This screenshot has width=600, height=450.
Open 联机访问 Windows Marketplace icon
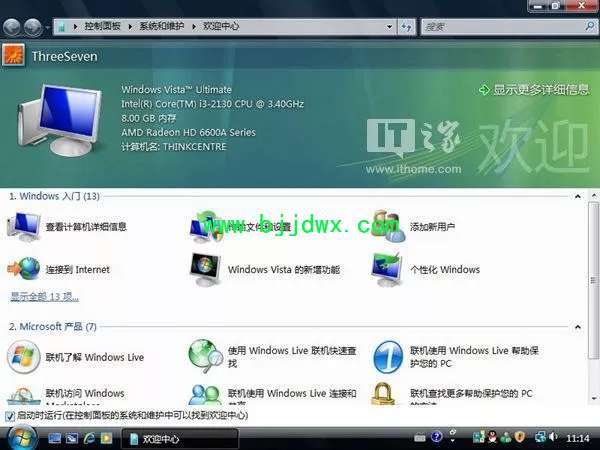(24, 396)
